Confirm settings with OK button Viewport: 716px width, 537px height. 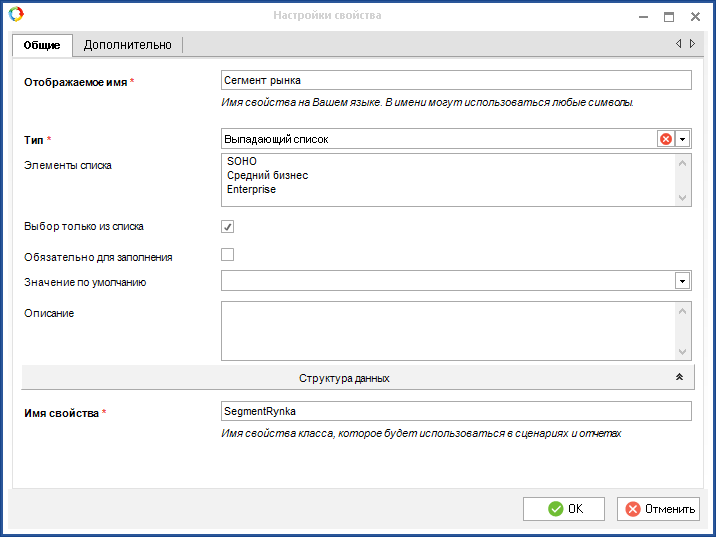point(564,509)
